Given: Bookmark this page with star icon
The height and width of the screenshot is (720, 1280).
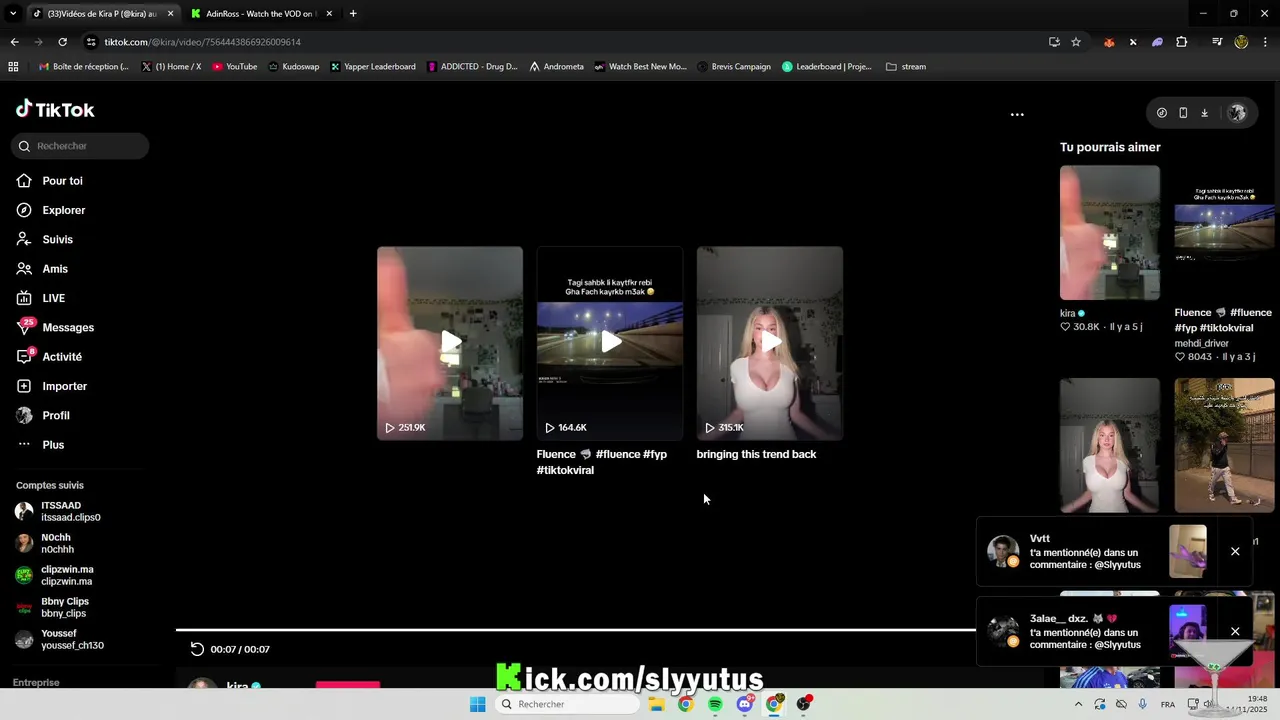Looking at the screenshot, I should pyautogui.click(x=1076, y=42).
